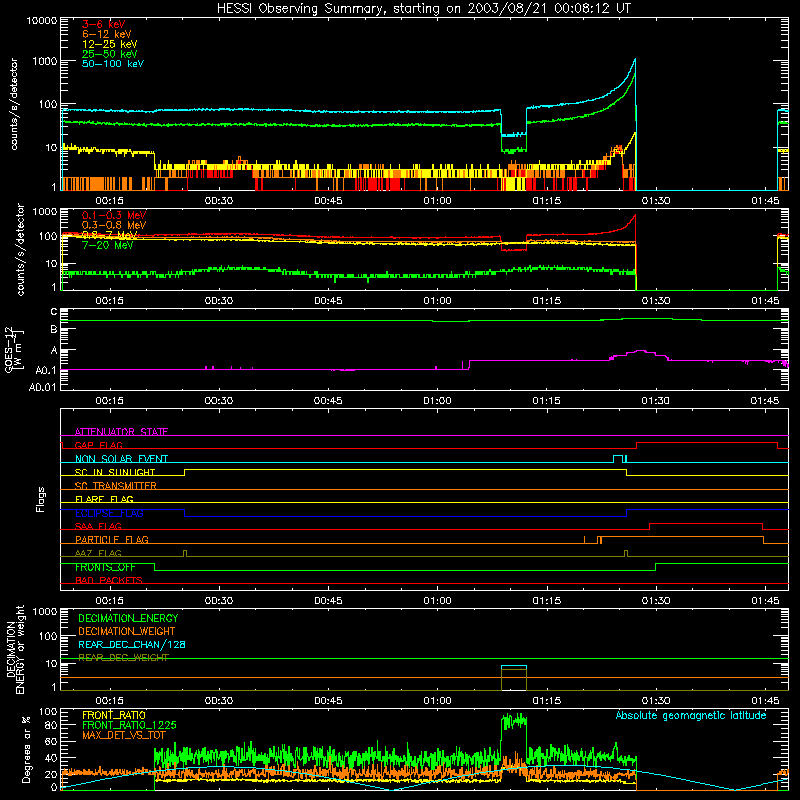Screen dimensions: 800x800
Task: Click the 10000 tick label on top panel
Action: tap(42, 21)
